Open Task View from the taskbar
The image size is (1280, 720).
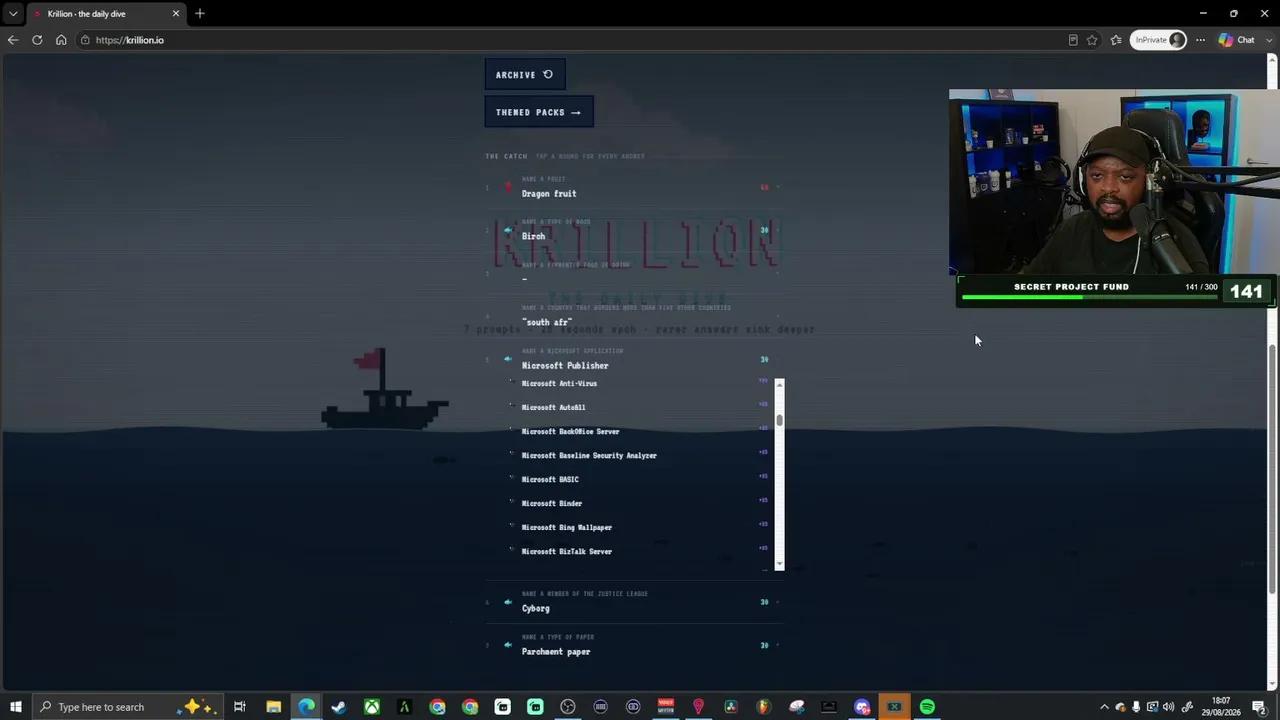[240, 707]
